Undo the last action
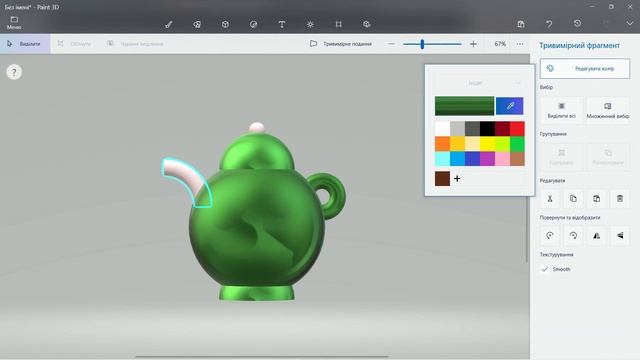640x360 pixels. tap(549, 24)
